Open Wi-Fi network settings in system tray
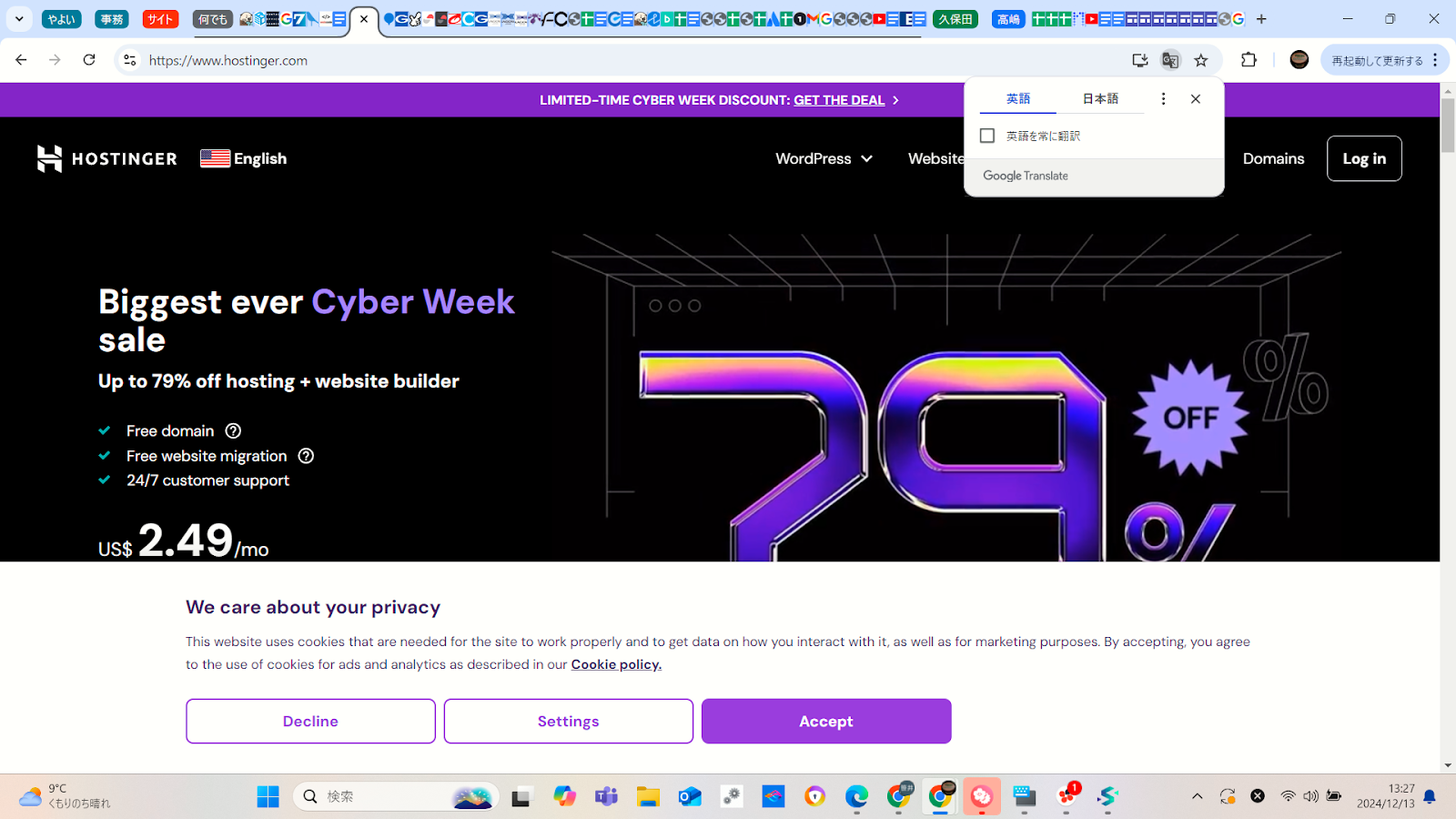The height and width of the screenshot is (819, 1456). pyautogui.click(x=1288, y=796)
